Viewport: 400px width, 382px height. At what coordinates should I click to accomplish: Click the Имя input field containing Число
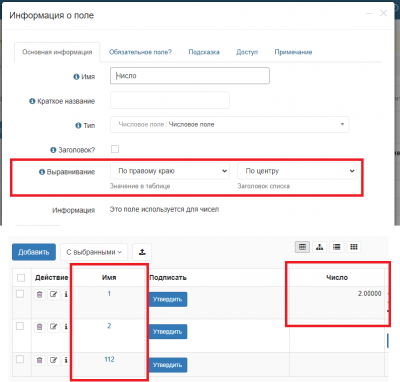[x=190, y=76]
